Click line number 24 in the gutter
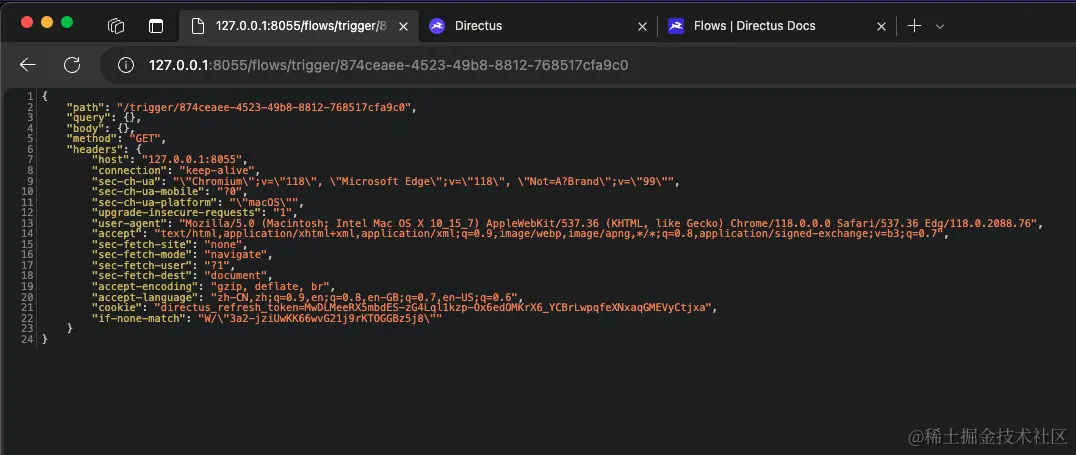This screenshot has width=1076, height=455. [x=27, y=339]
